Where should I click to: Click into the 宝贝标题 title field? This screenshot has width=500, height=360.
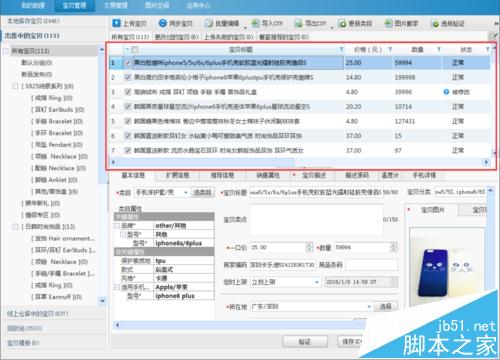pos(316,192)
